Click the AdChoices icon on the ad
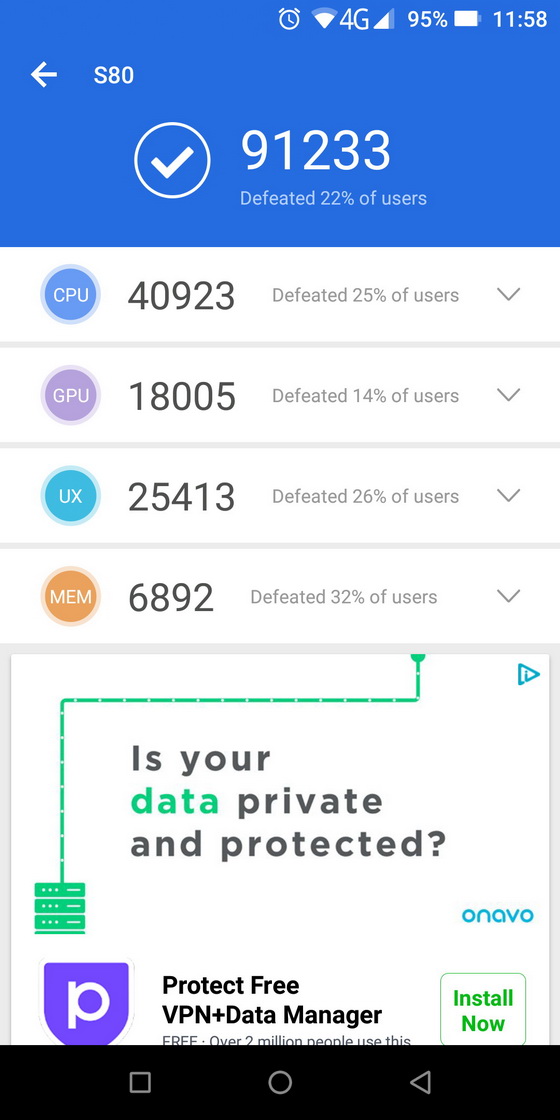The image size is (560, 1120). [529, 674]
